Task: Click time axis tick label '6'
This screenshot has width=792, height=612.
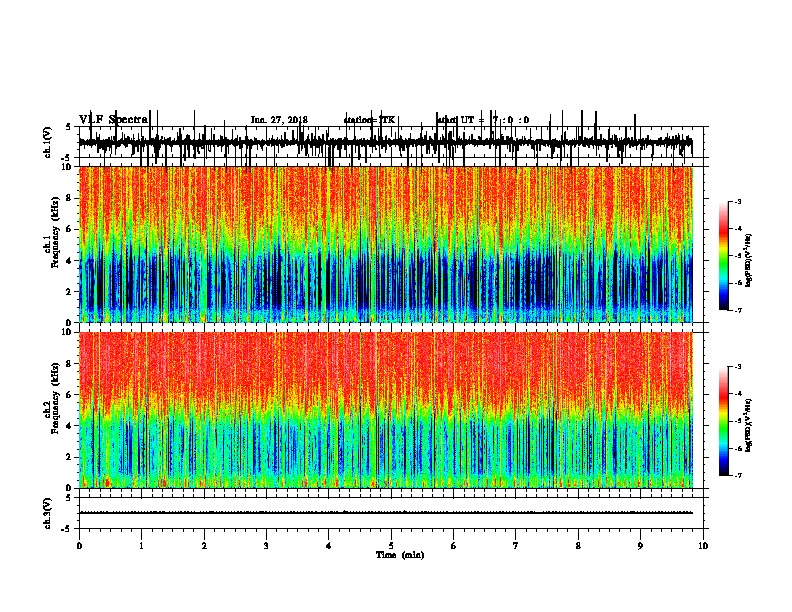Action: [x=454, y=546]
